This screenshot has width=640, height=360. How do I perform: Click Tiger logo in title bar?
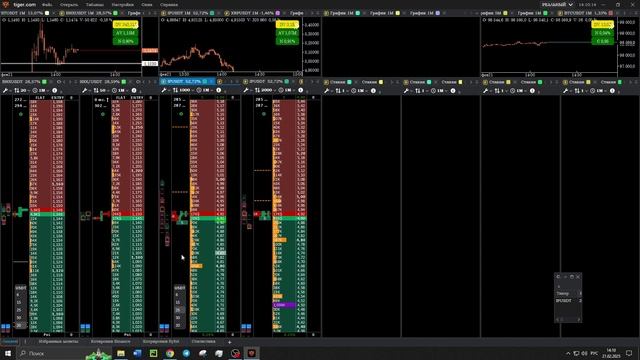point(6,4)
